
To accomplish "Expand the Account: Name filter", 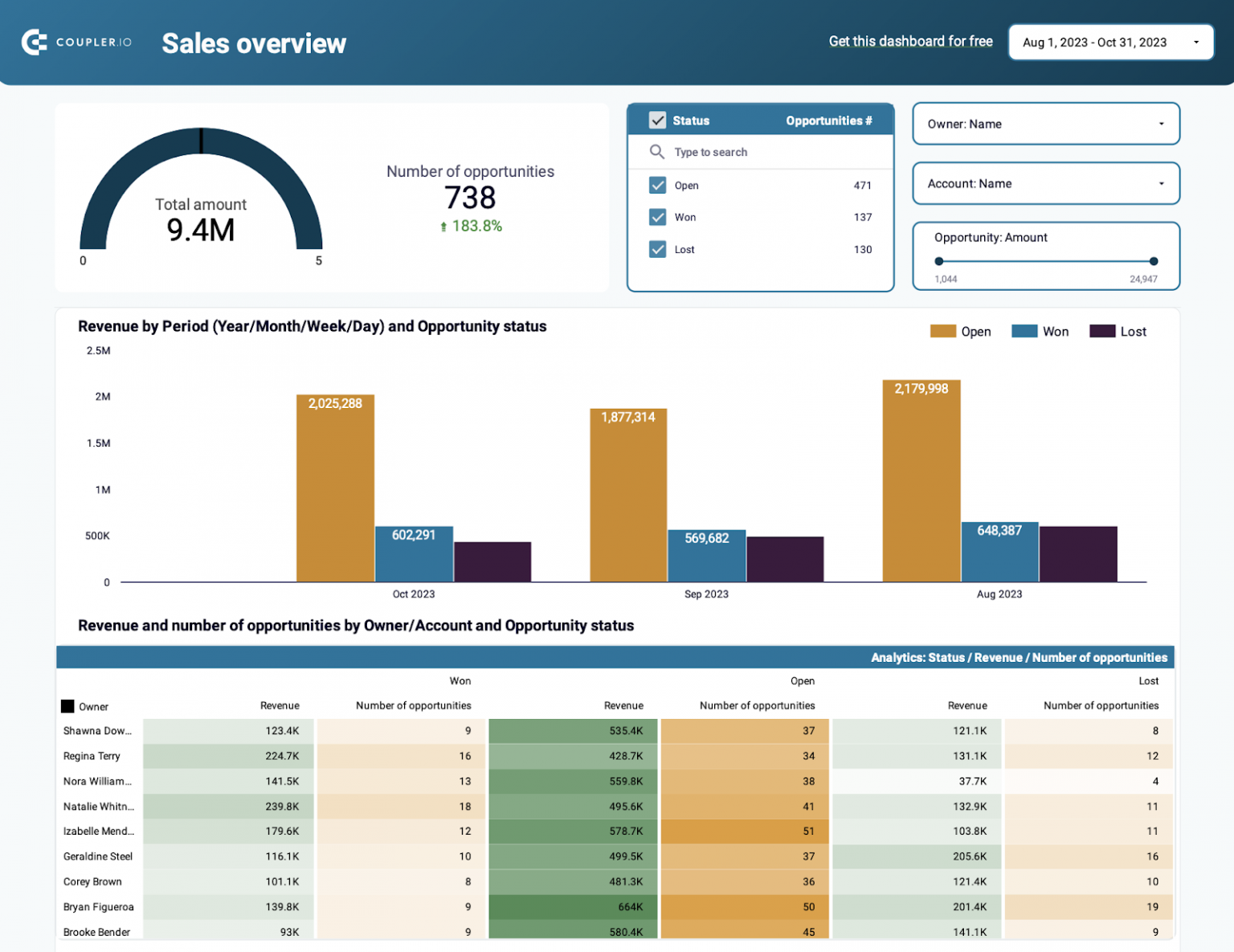I will tap(1045, 183).
